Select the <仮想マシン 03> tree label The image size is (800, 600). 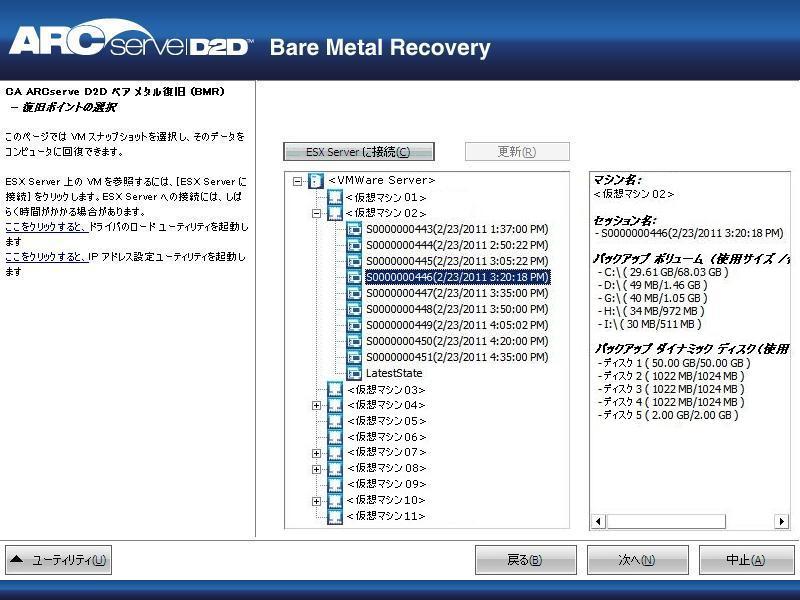click(386, 390)
